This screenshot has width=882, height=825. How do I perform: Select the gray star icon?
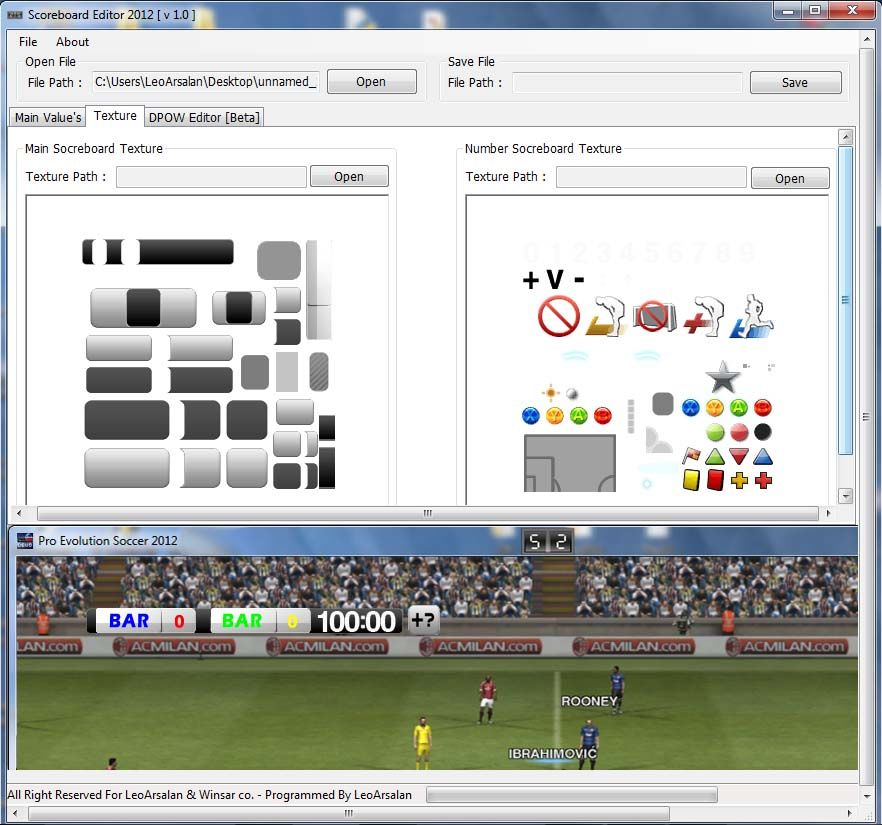[x=722, y=377]
